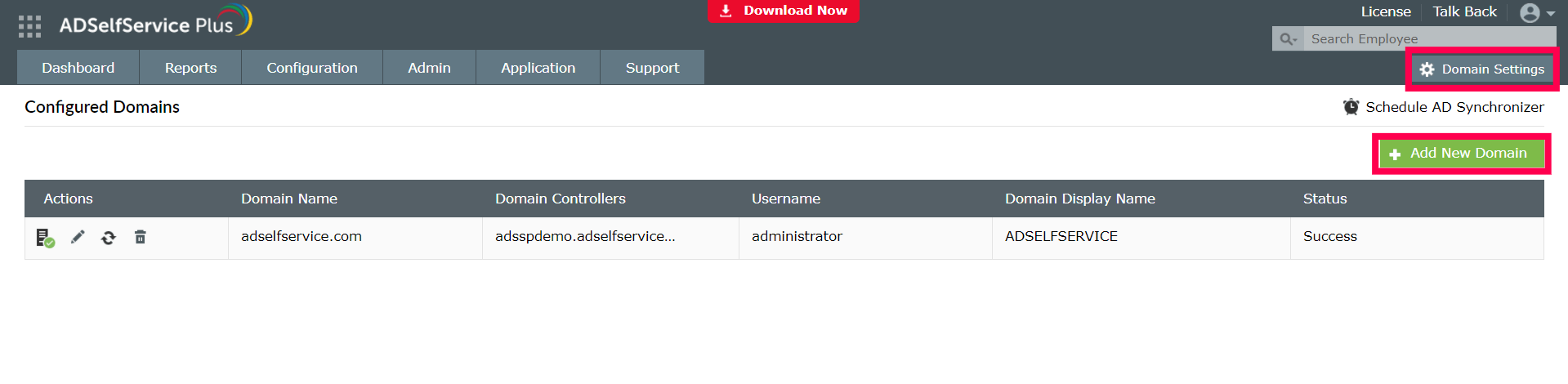1568x384 pixels.
Task: Edit the adselfservice.com domain with pencil icon
Action: tap(78, 237)
